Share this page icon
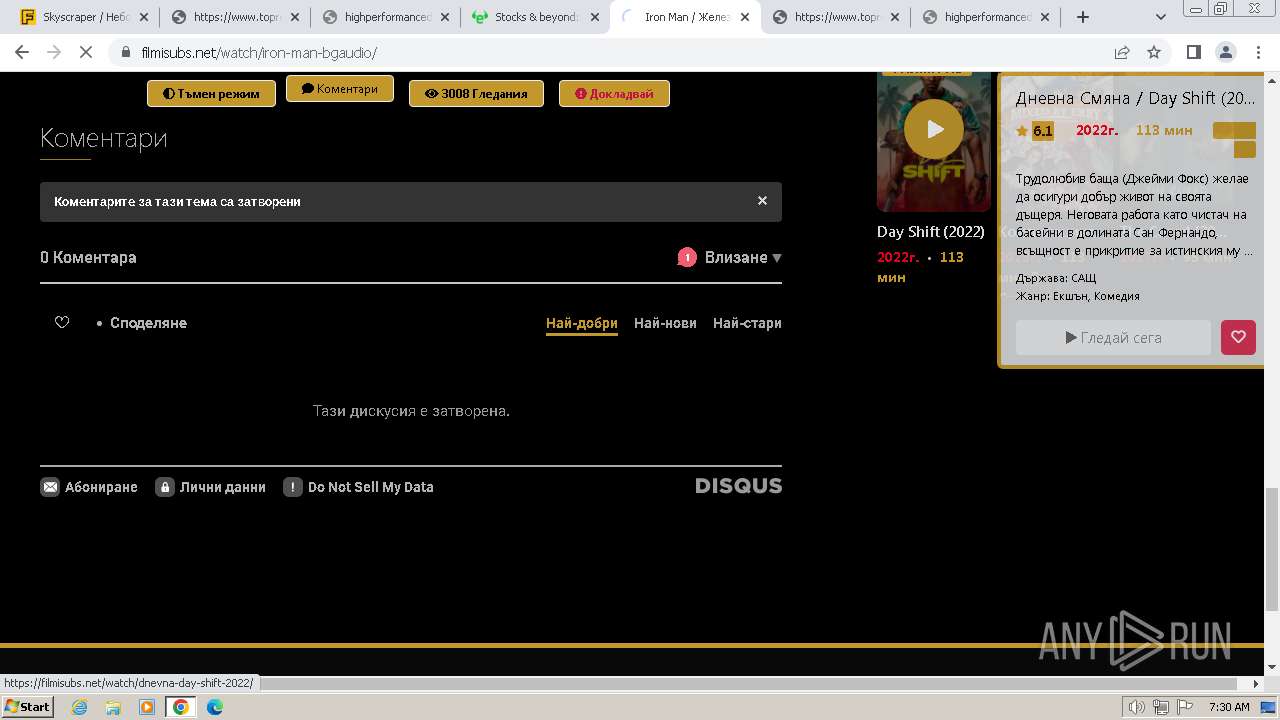The image size is (1280, 720). [x=1122, y=52]
